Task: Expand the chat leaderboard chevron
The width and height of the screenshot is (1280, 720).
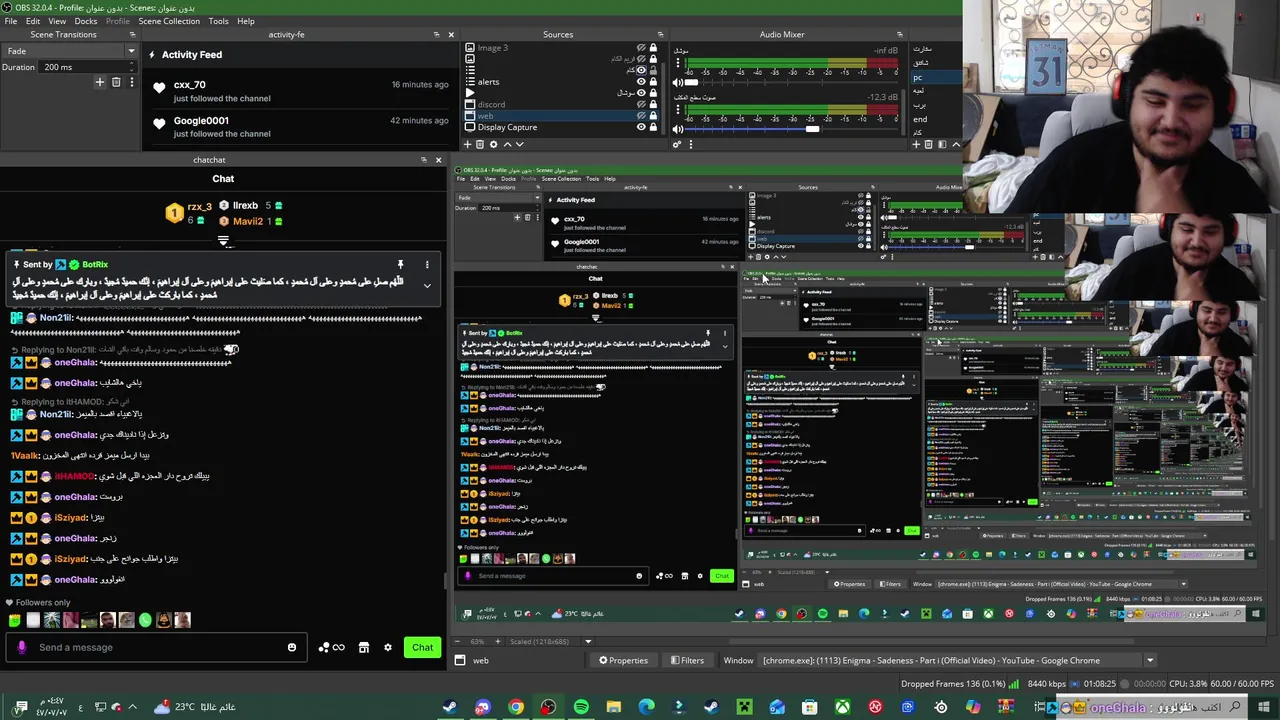Action: pyautogui.click(x=223, y=241)
